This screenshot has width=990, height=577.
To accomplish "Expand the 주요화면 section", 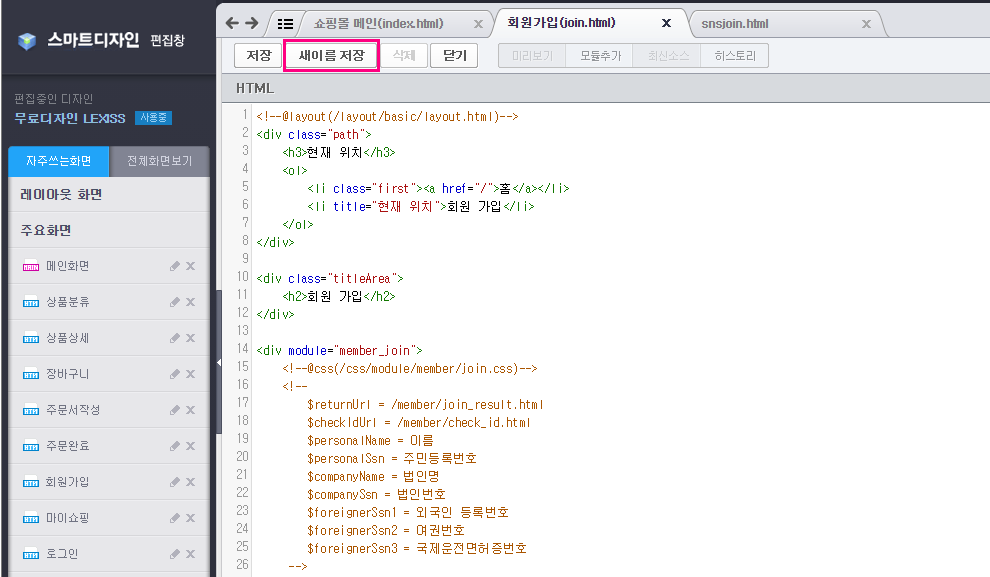I will [x=109, y=230].
